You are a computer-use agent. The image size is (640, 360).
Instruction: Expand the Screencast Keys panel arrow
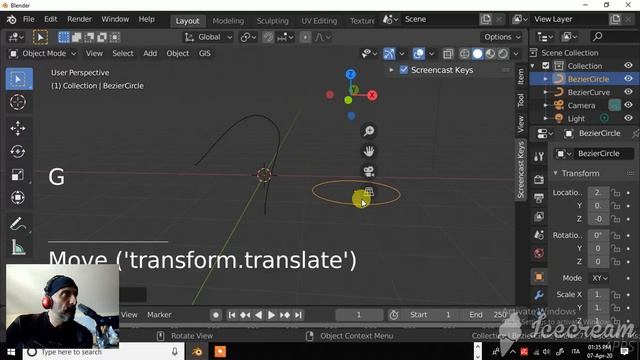click(391, 70)
